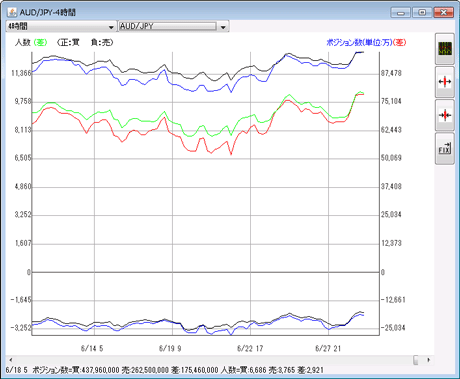Click the FIX scroll lock icon
Screen dimensions: 460x379
click(445, 148)
